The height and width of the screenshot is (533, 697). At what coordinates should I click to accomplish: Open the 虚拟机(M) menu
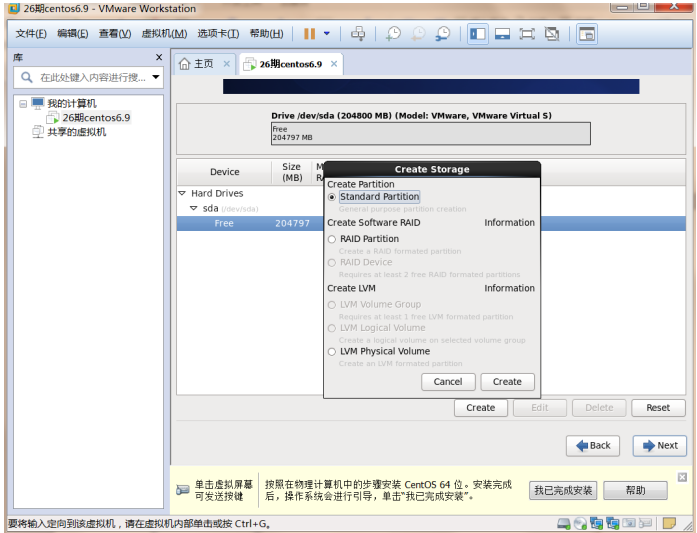(x=164, y=34)
